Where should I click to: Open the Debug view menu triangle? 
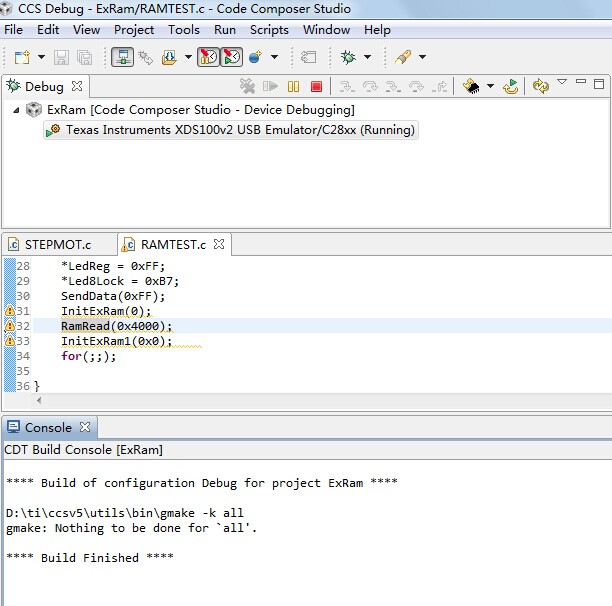click(562, 82)
